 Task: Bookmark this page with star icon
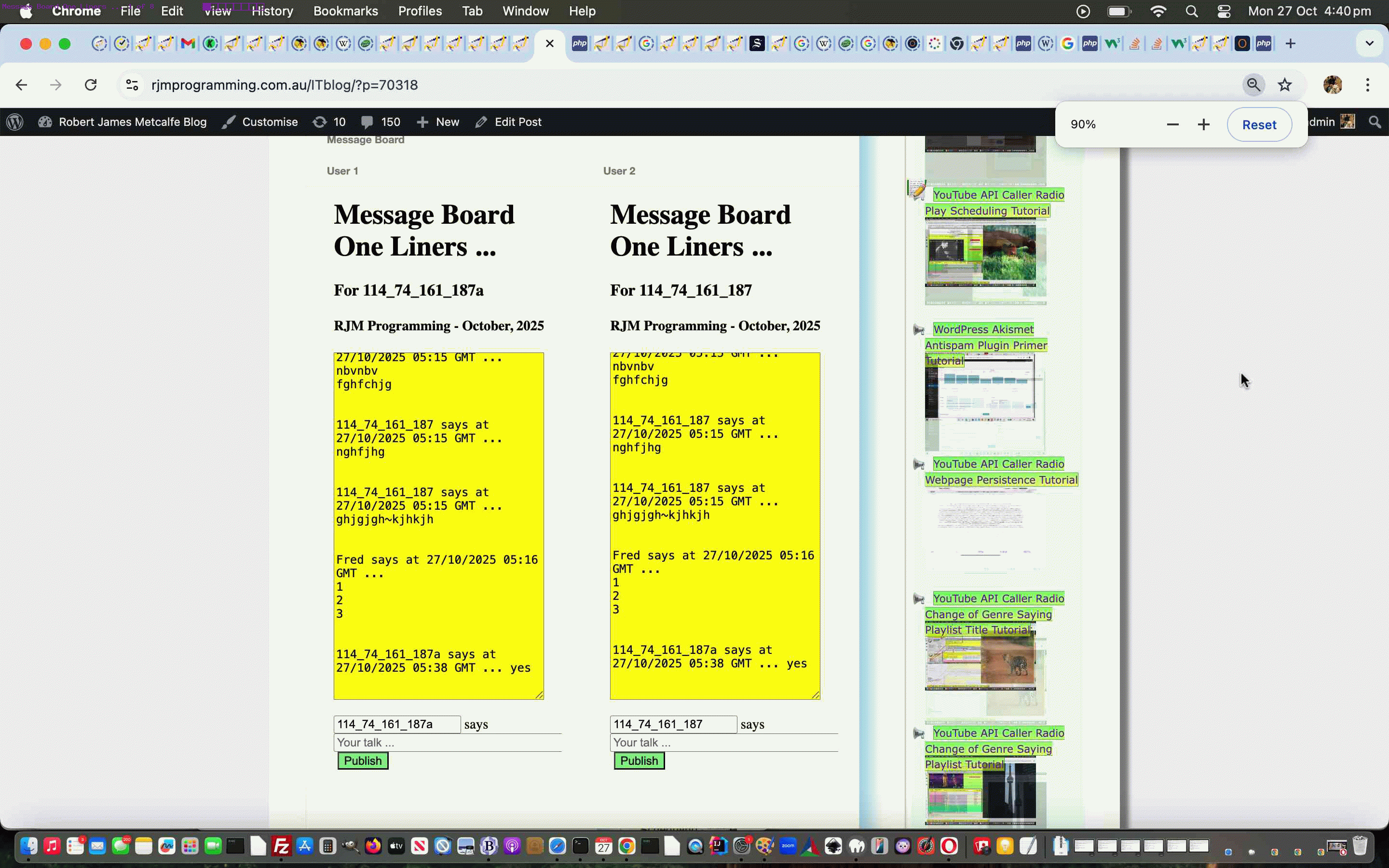(x=1284, y=85)
